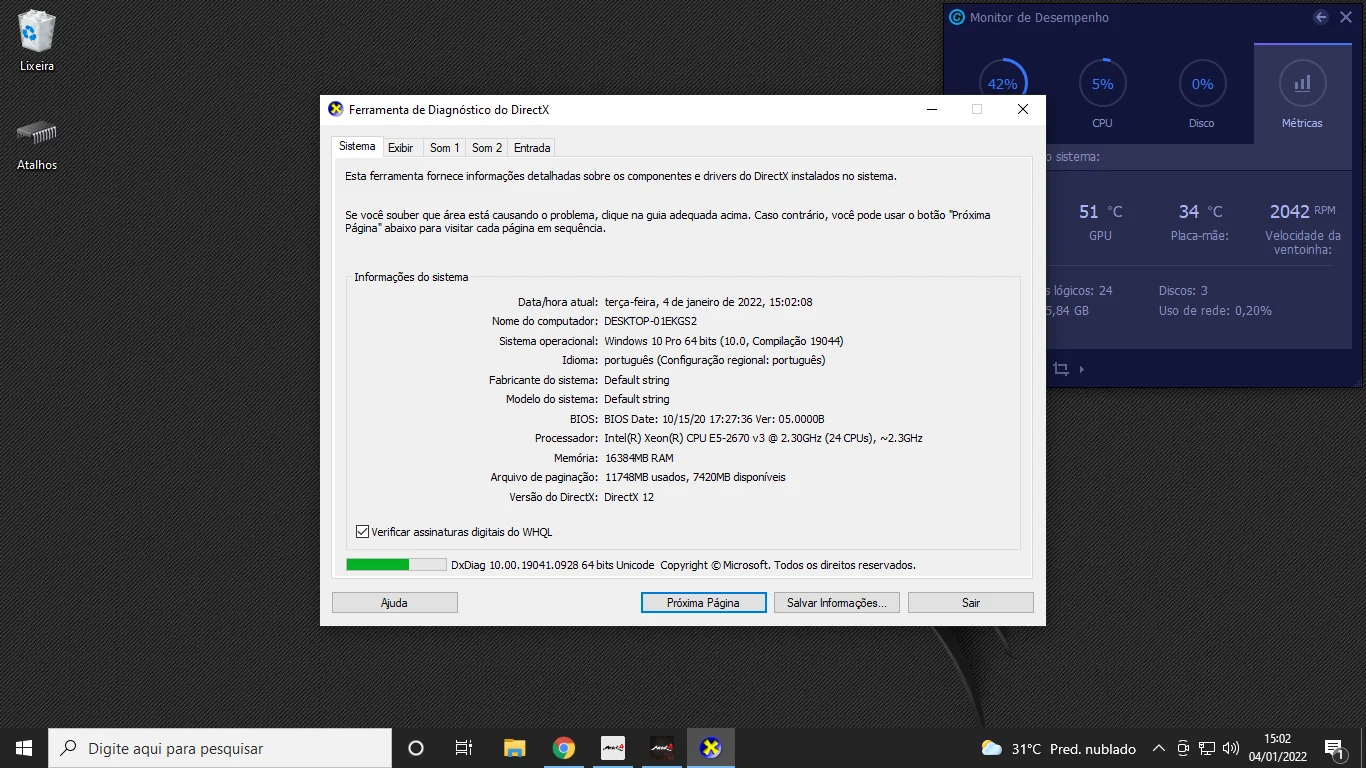Open the Som 1 tab
Viewport: 1366px width, 768px height.
[x=445, y=148]
